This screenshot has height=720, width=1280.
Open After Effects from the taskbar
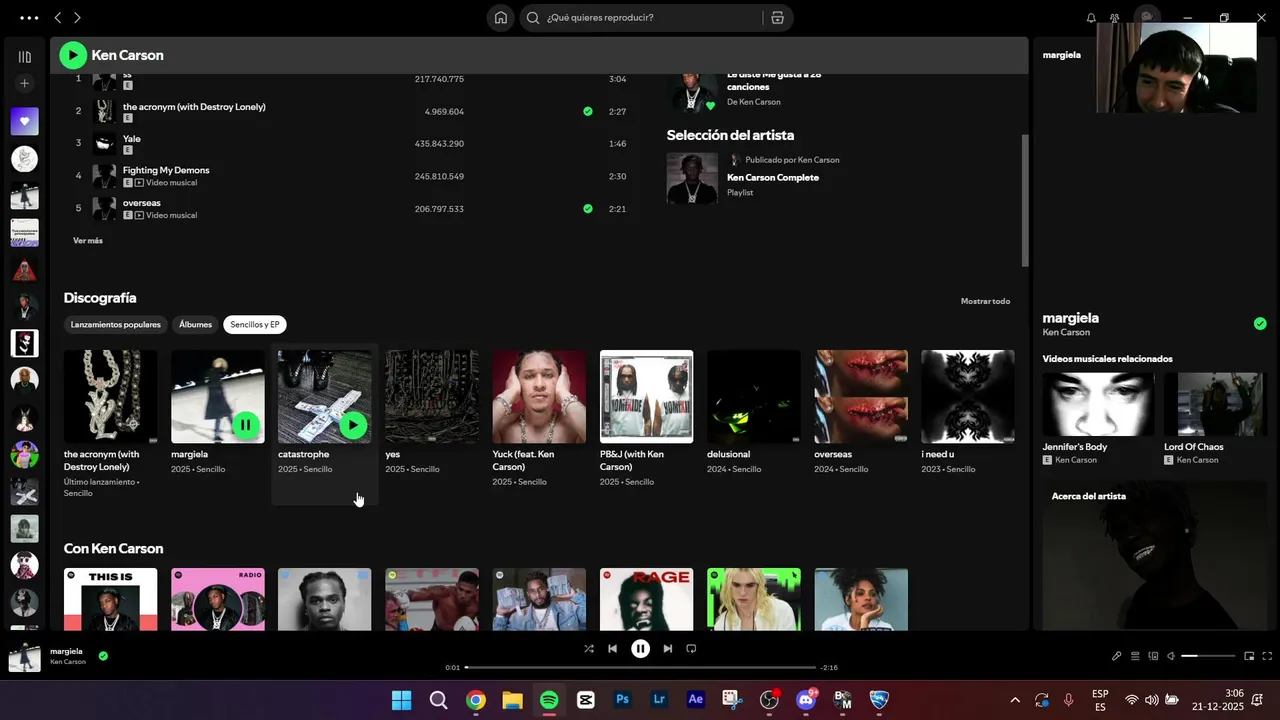tap(696, 700)
